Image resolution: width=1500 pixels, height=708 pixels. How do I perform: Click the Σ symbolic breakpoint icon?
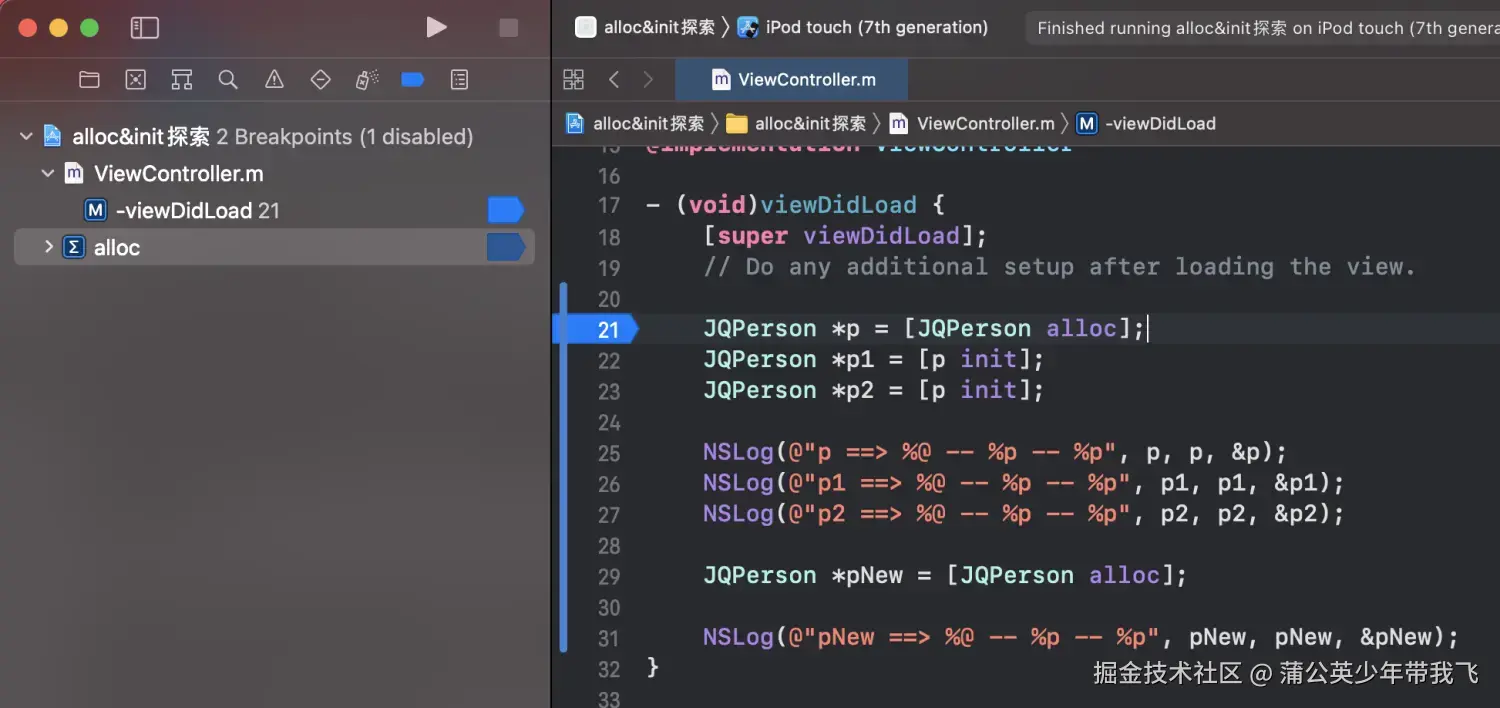click(73, 247)
